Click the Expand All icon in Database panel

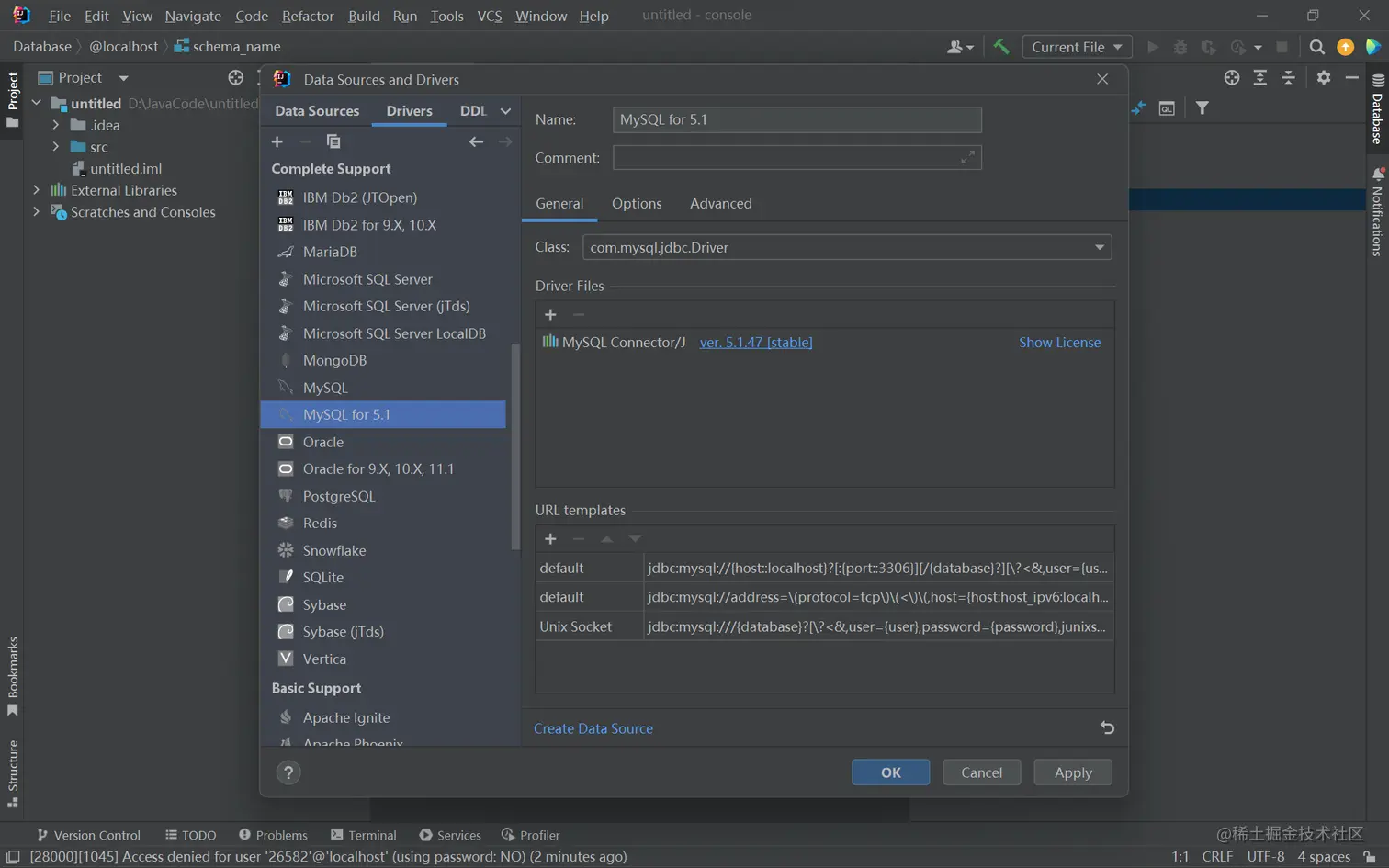pos(1260,78)
